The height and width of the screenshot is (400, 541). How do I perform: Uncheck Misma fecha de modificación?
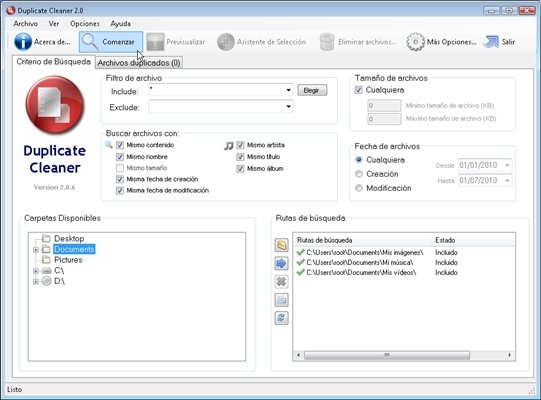coord(120,190)
